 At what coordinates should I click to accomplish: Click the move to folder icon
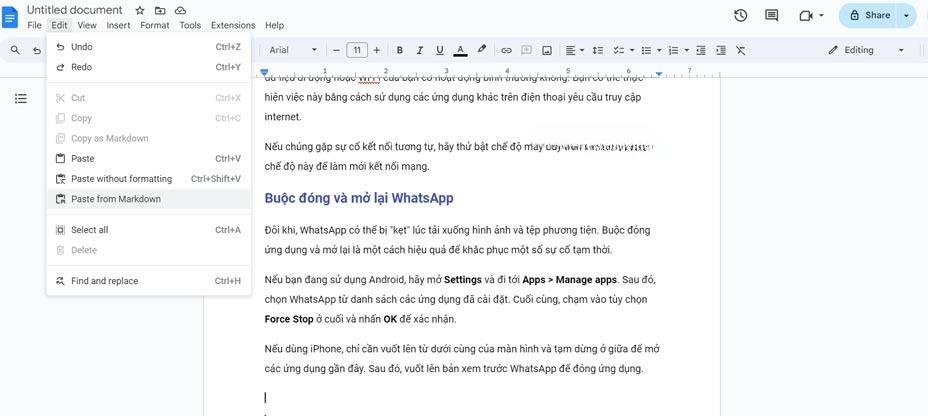coord(160,11)
